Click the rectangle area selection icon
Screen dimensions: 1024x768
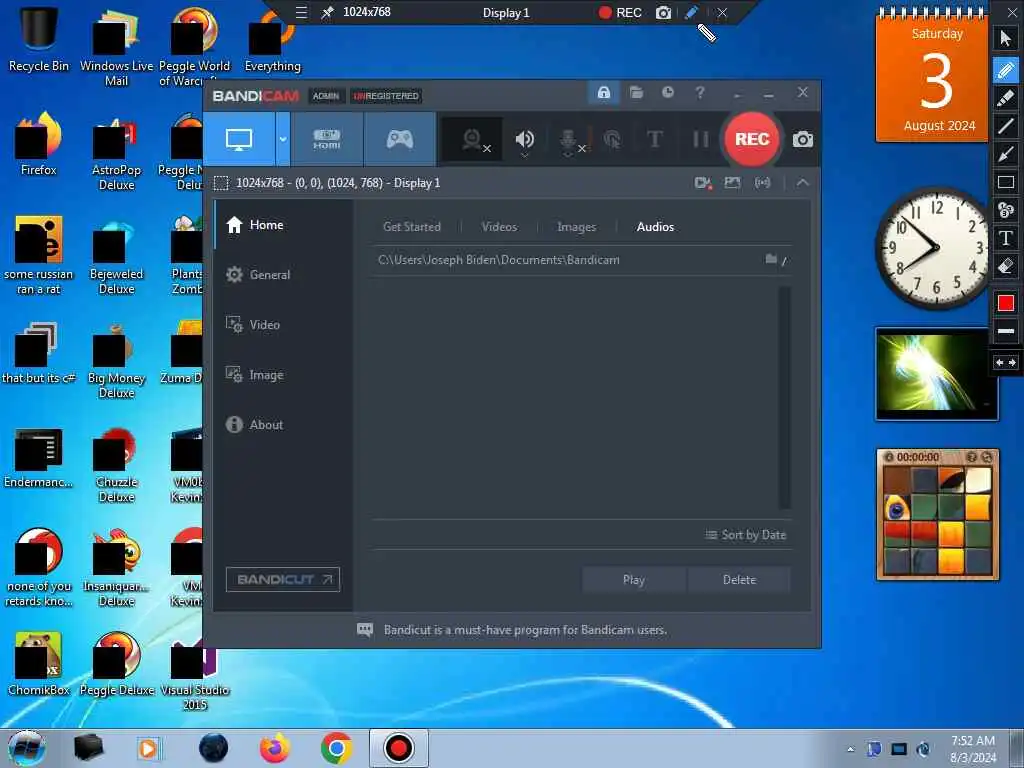pos(221,183)
